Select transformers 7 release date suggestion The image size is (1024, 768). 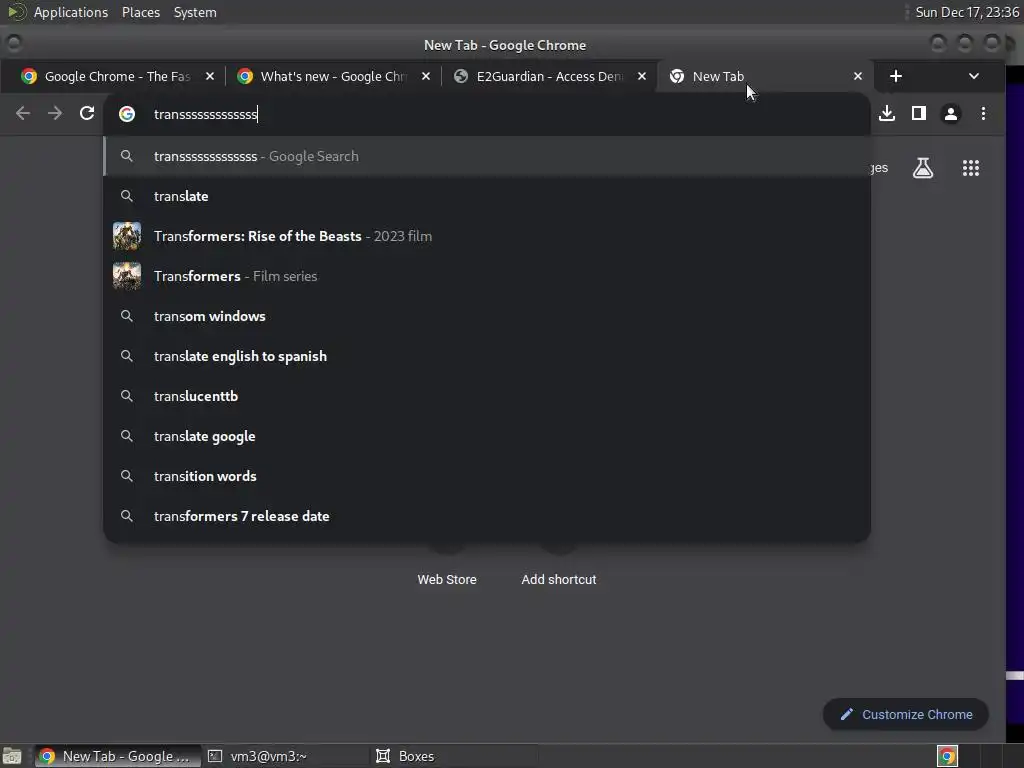tap(487, 516)
